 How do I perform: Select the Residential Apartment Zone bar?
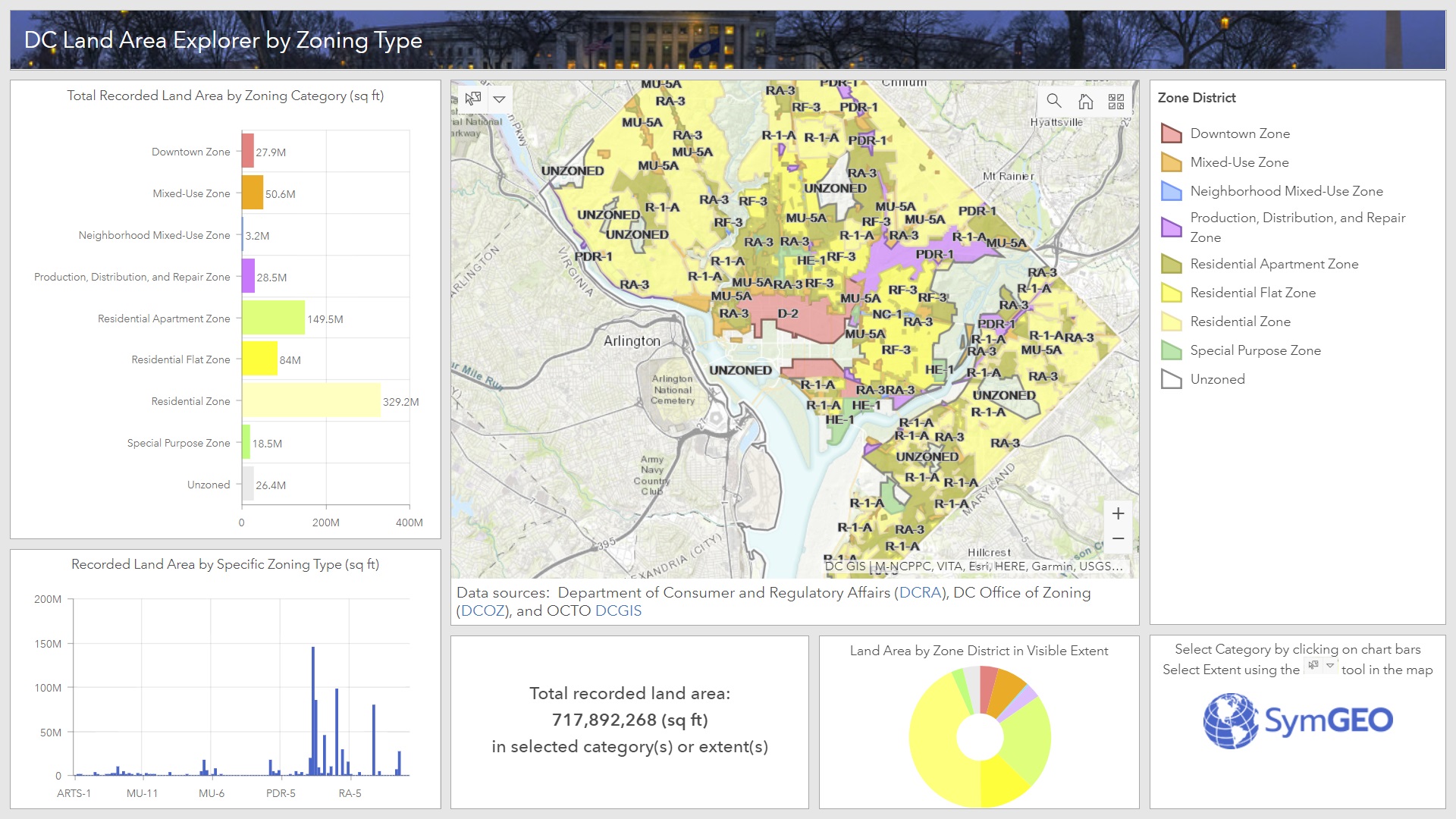[x=274, y=318]
